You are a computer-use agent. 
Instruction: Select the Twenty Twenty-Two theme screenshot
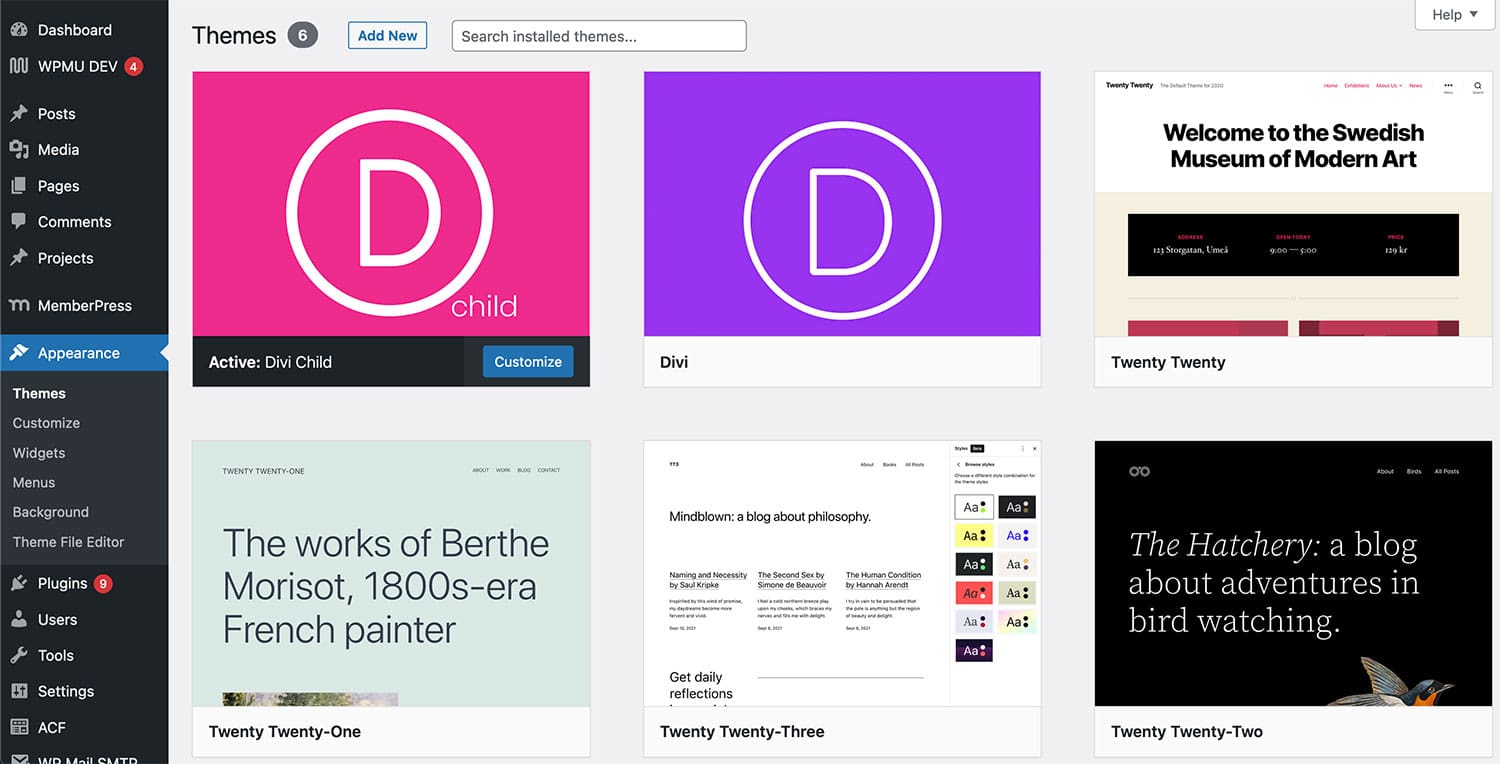coord(1293,574)
